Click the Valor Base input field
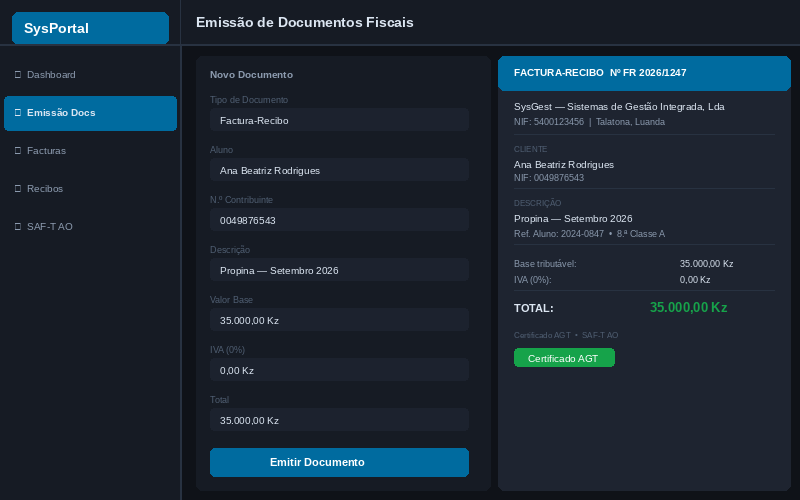Screen dimensions: 800x500 tap(339, 320)
